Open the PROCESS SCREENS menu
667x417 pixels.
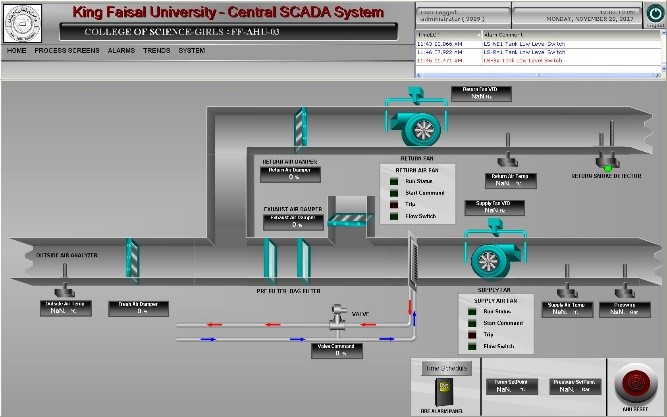tap(67, 50)
